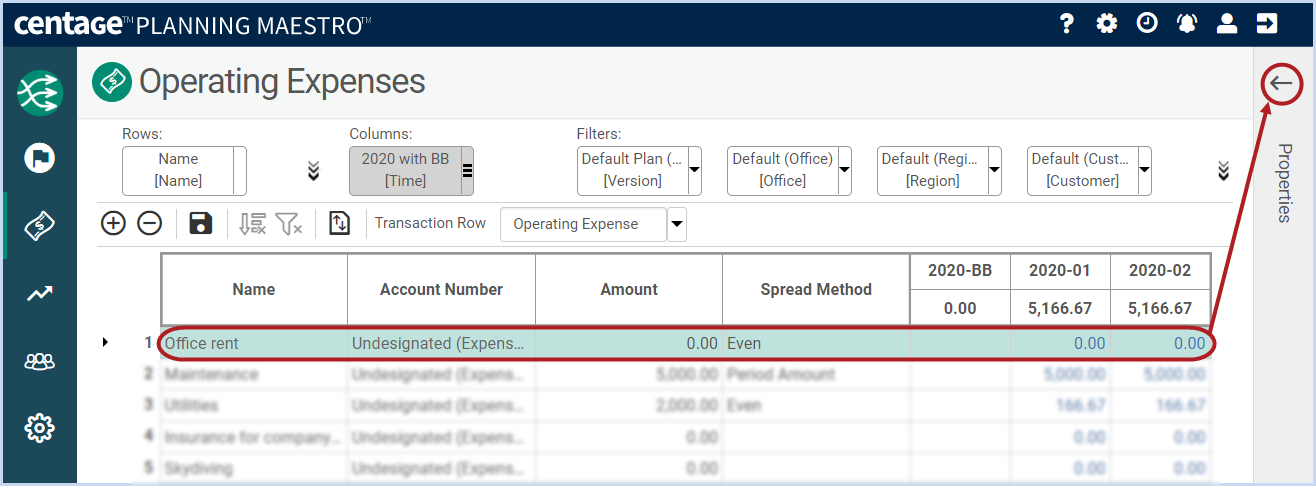Click the Name column header

254,289
